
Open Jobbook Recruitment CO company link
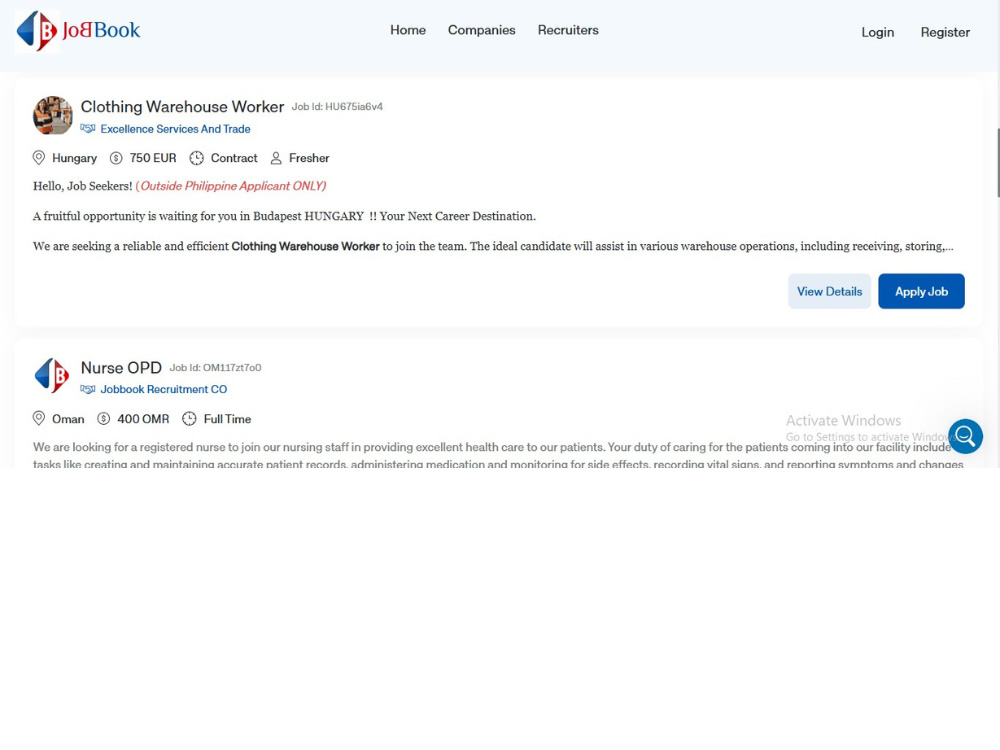pyautogui.click(x=164, y=389)
